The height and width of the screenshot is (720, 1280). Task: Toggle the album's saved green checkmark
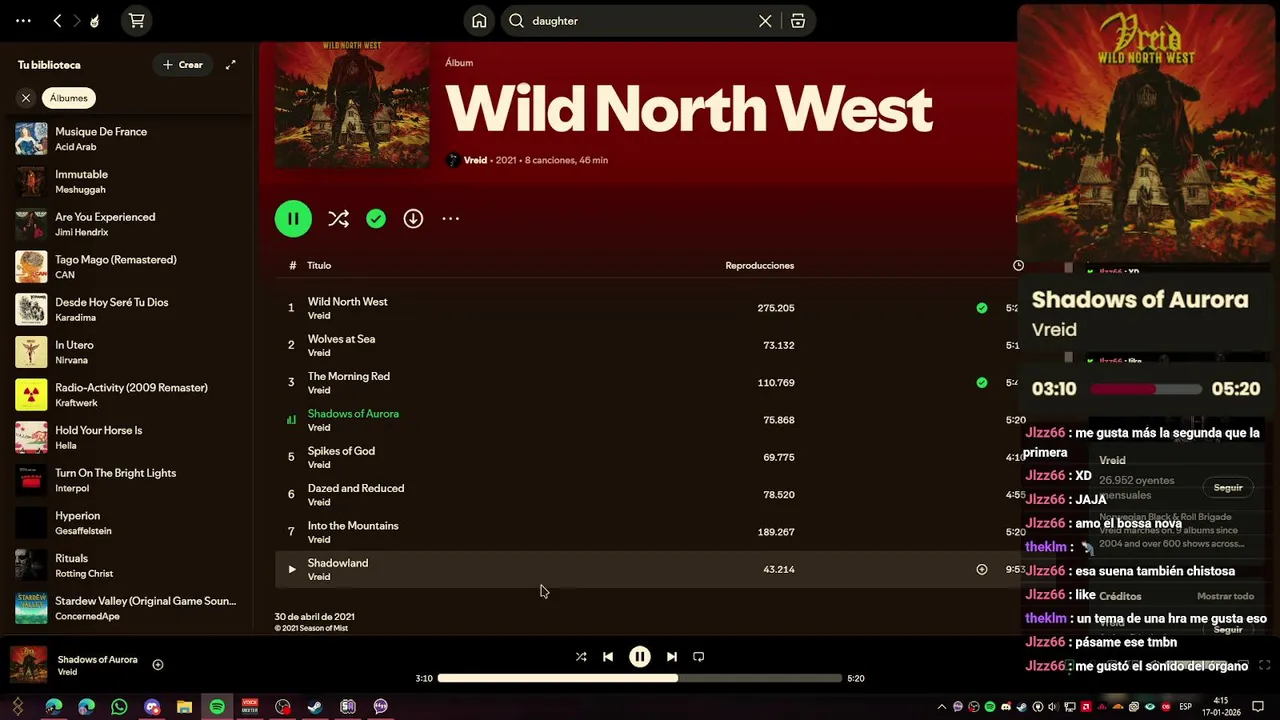376,219
